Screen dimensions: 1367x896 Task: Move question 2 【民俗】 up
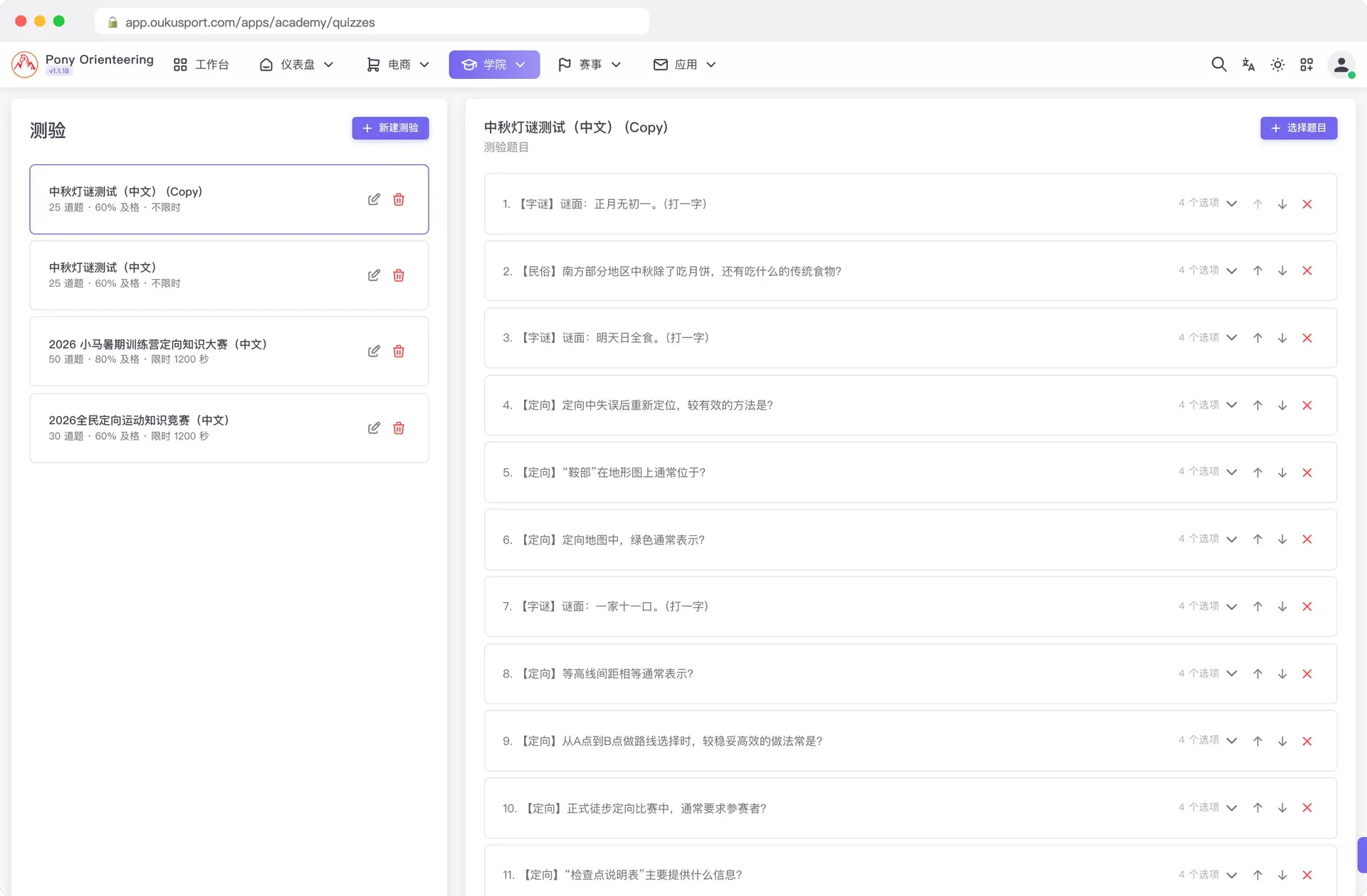pyautogui.click(x=1258, y=270)
